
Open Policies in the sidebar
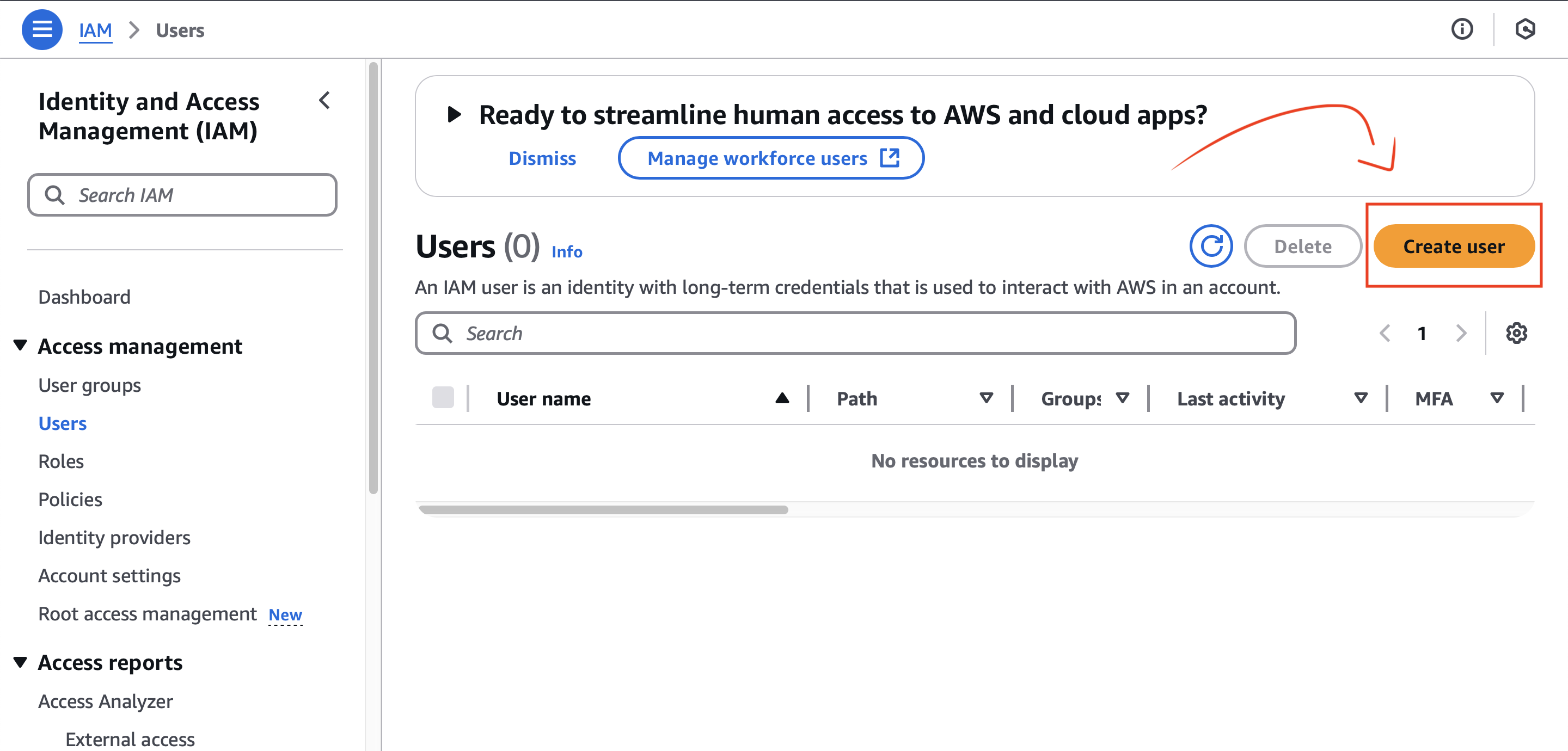coord(70,500)
